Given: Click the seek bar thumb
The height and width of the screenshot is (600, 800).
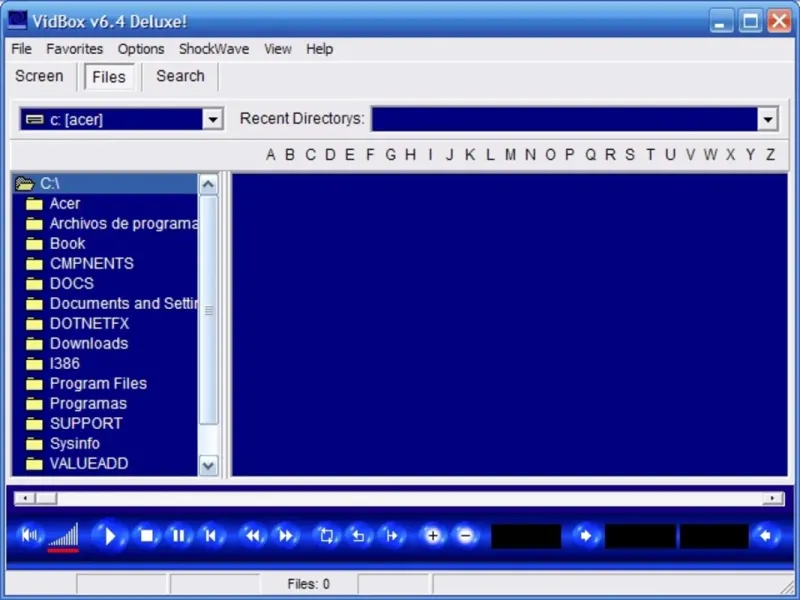Looking at the screenshot, I should click(46, 498).
